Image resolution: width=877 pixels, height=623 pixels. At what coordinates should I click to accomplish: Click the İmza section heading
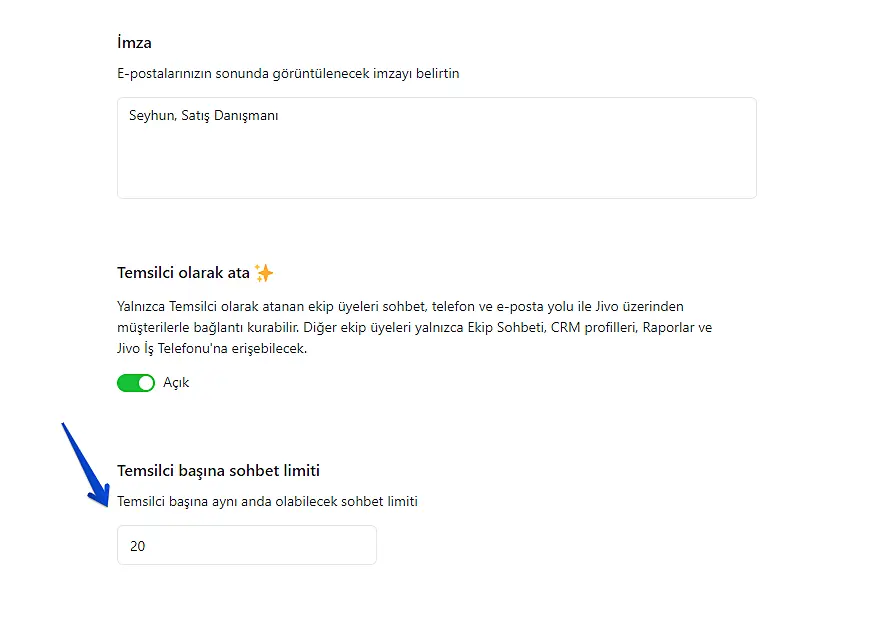[x=134, y=43]
